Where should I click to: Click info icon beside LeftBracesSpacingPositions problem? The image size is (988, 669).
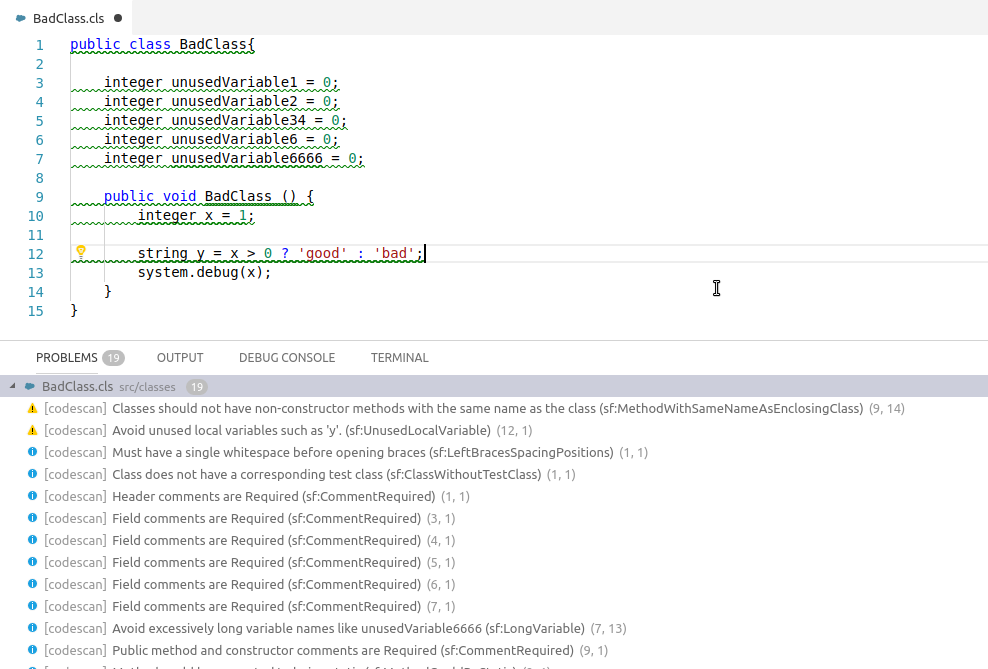[x=33, y=452]
